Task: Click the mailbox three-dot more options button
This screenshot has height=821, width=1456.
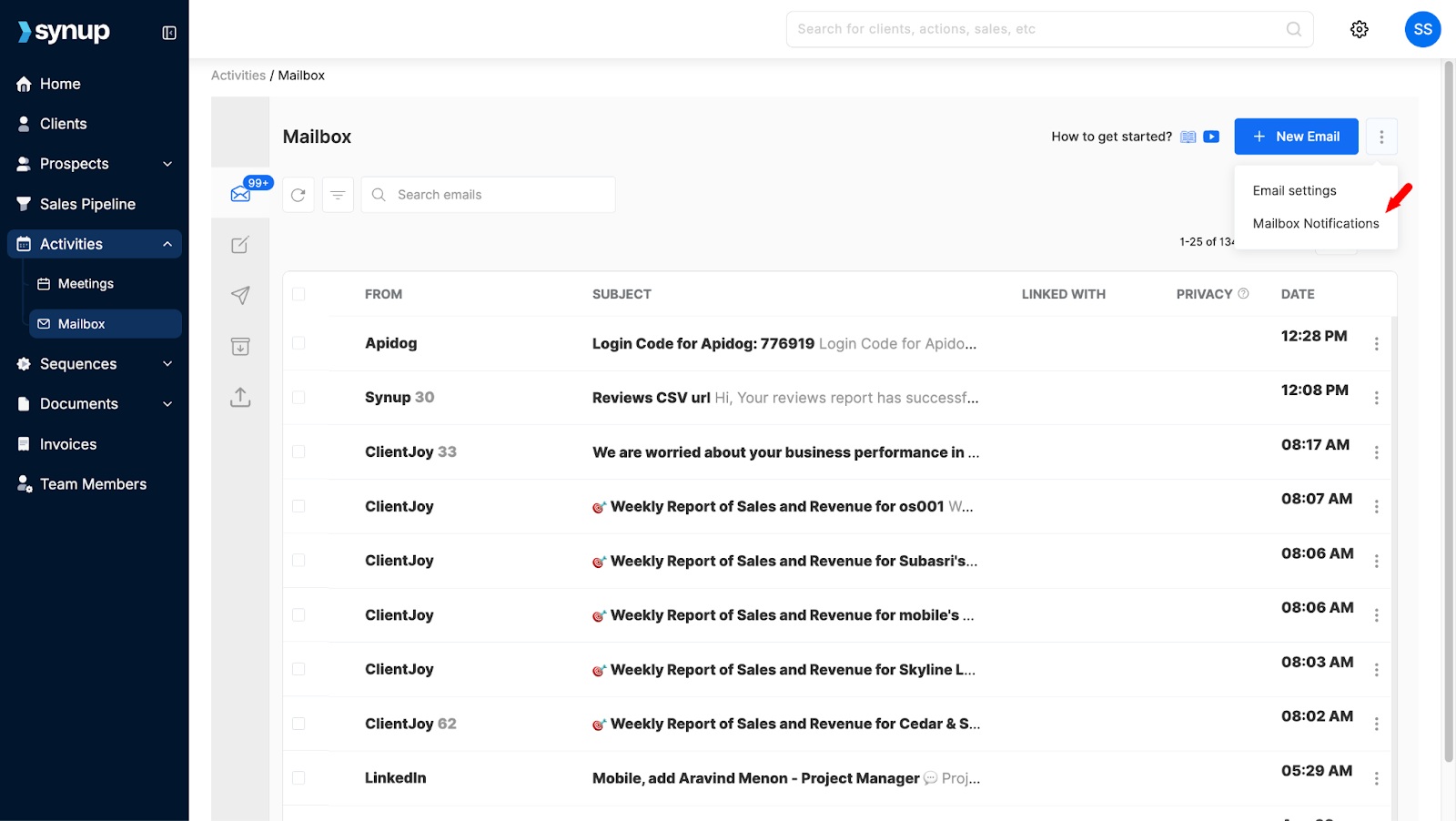Action: [x=1381, y=137]
